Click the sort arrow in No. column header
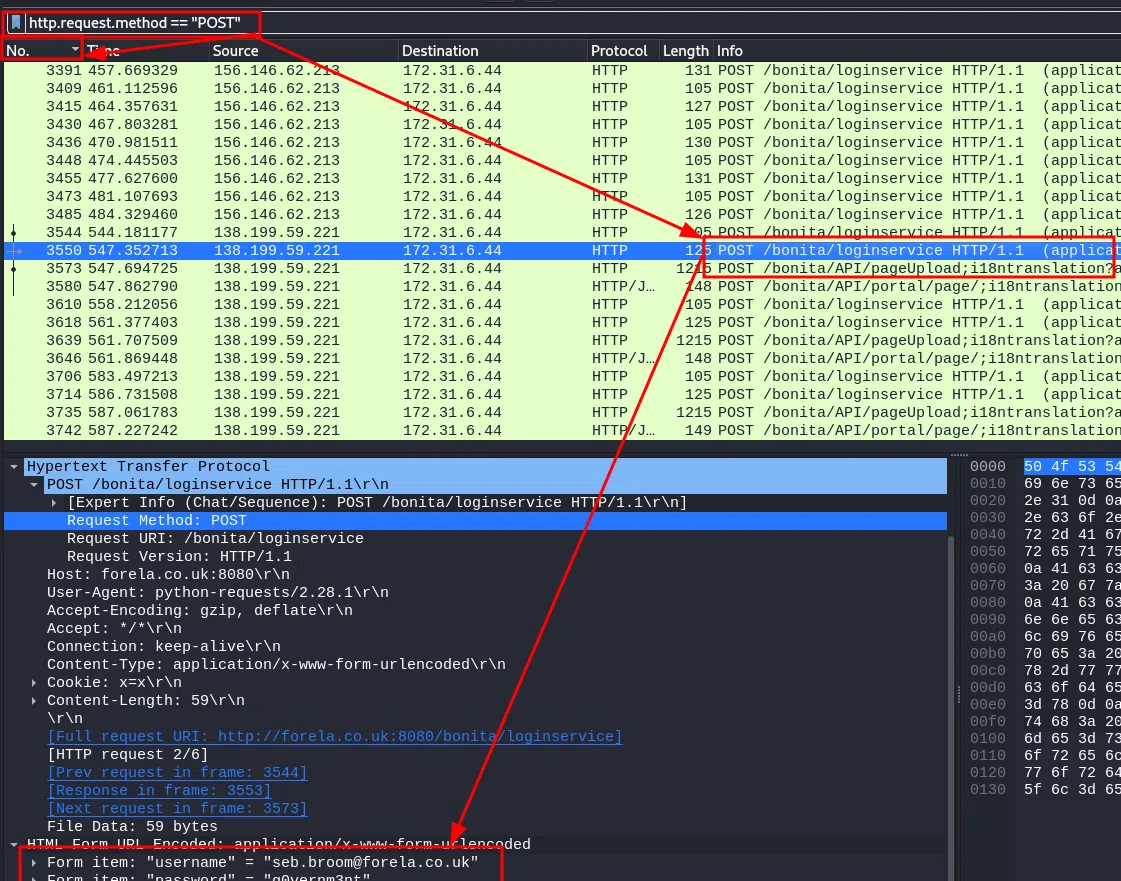 pyautogui.click(x=74, y=50)
